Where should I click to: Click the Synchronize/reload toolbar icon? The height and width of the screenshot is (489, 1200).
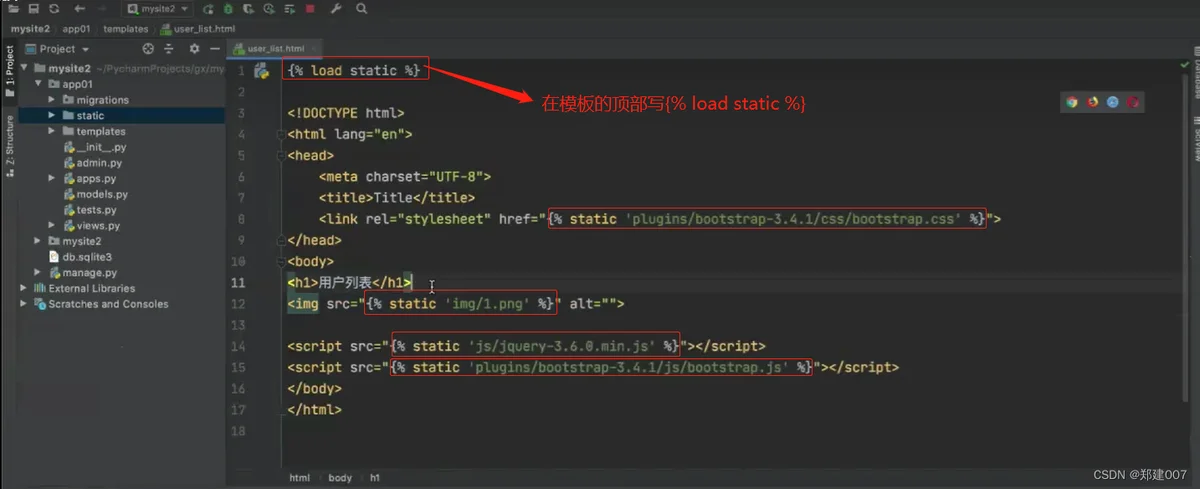tap(54, 8)
